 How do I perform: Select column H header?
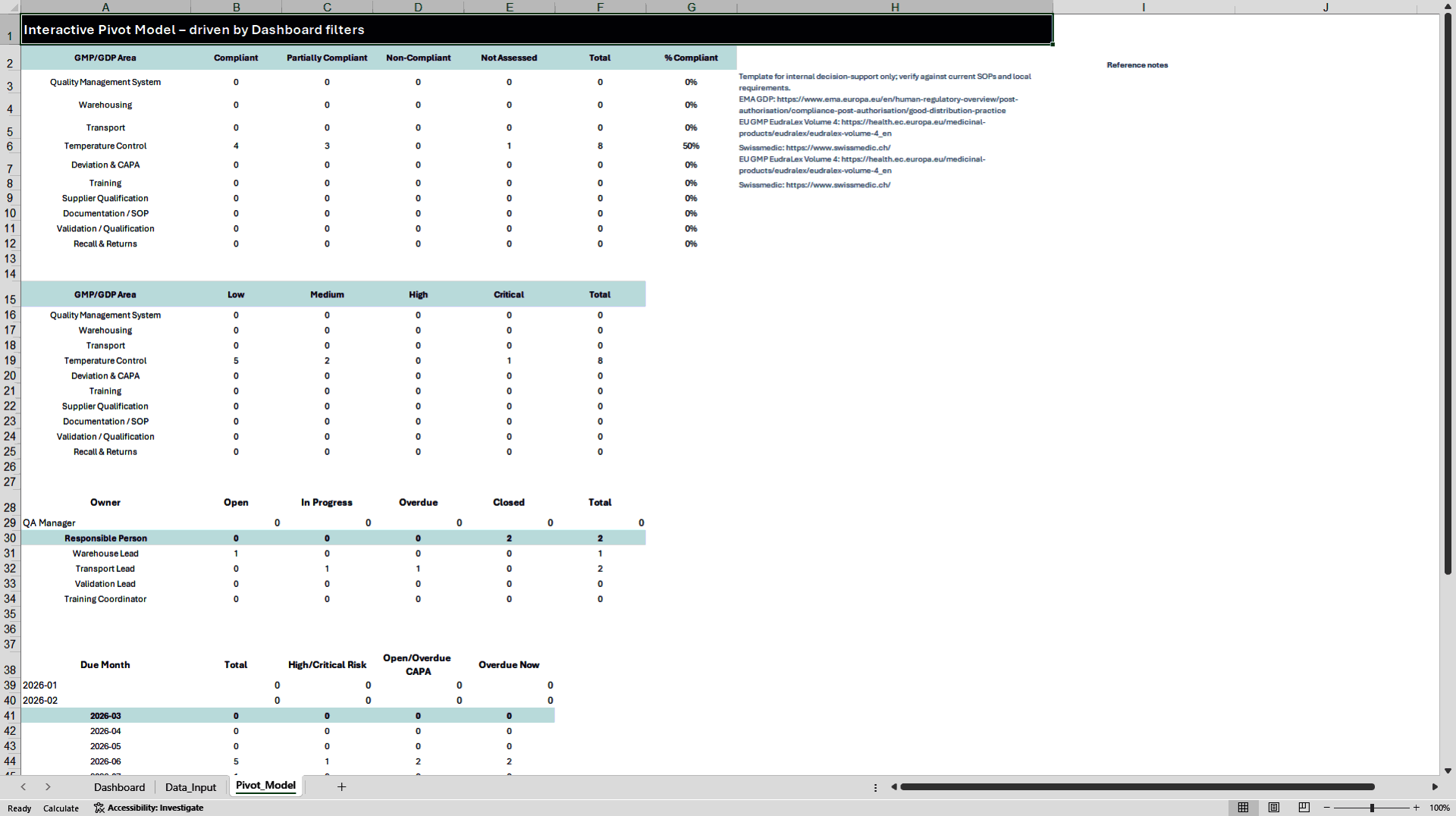[895, 7]
